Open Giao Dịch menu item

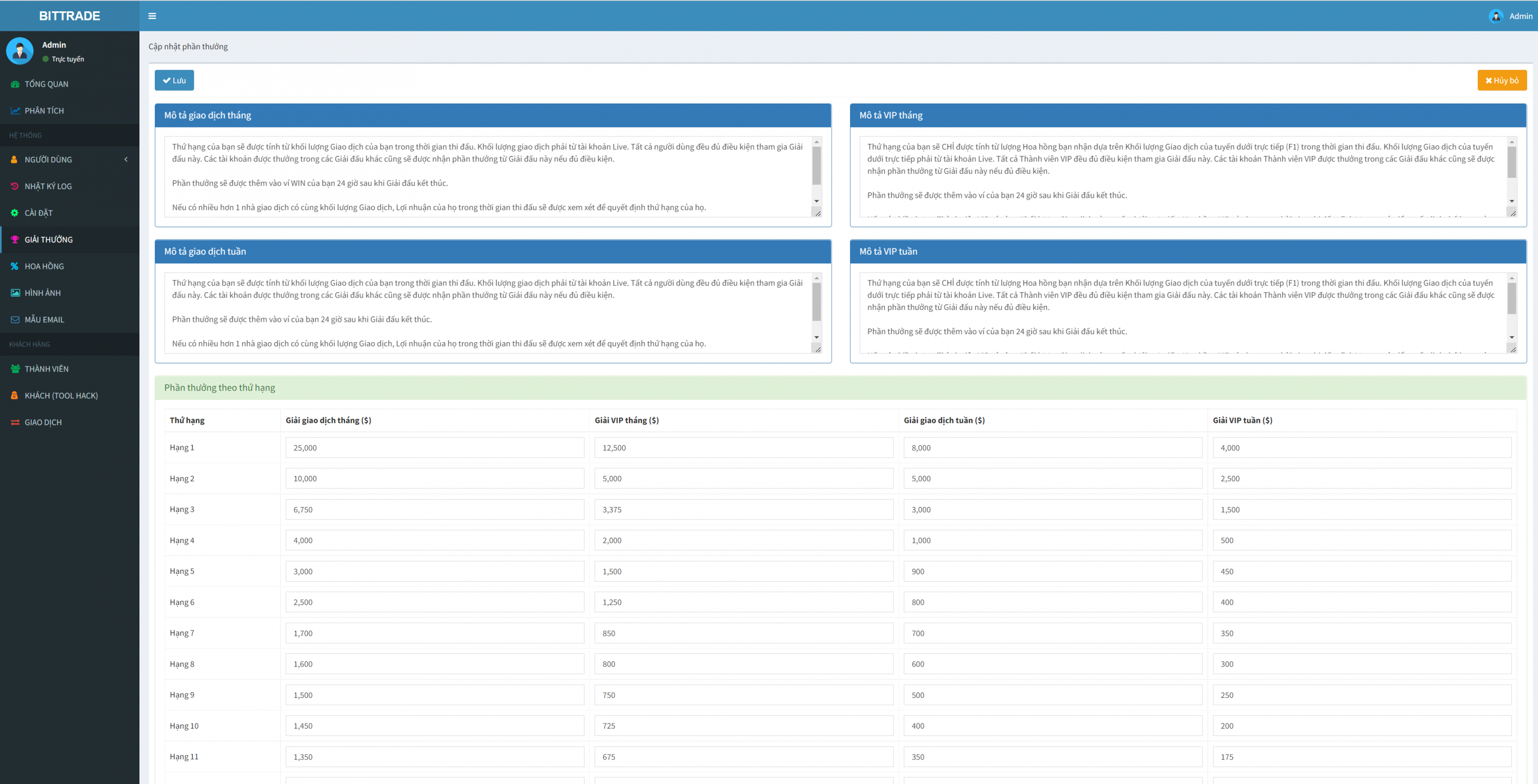[x=43, y=422]
